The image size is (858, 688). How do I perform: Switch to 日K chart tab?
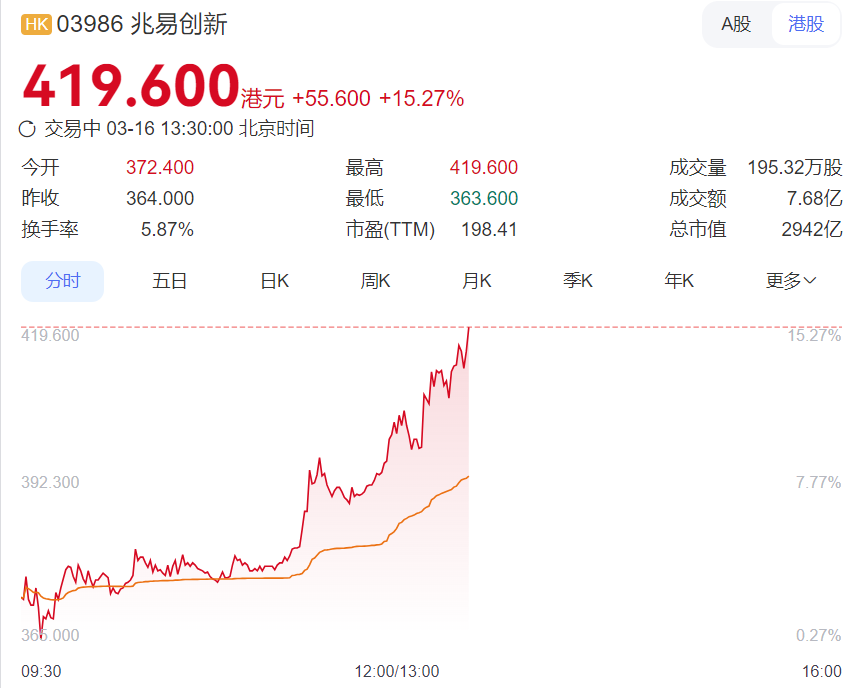point(274,281)
